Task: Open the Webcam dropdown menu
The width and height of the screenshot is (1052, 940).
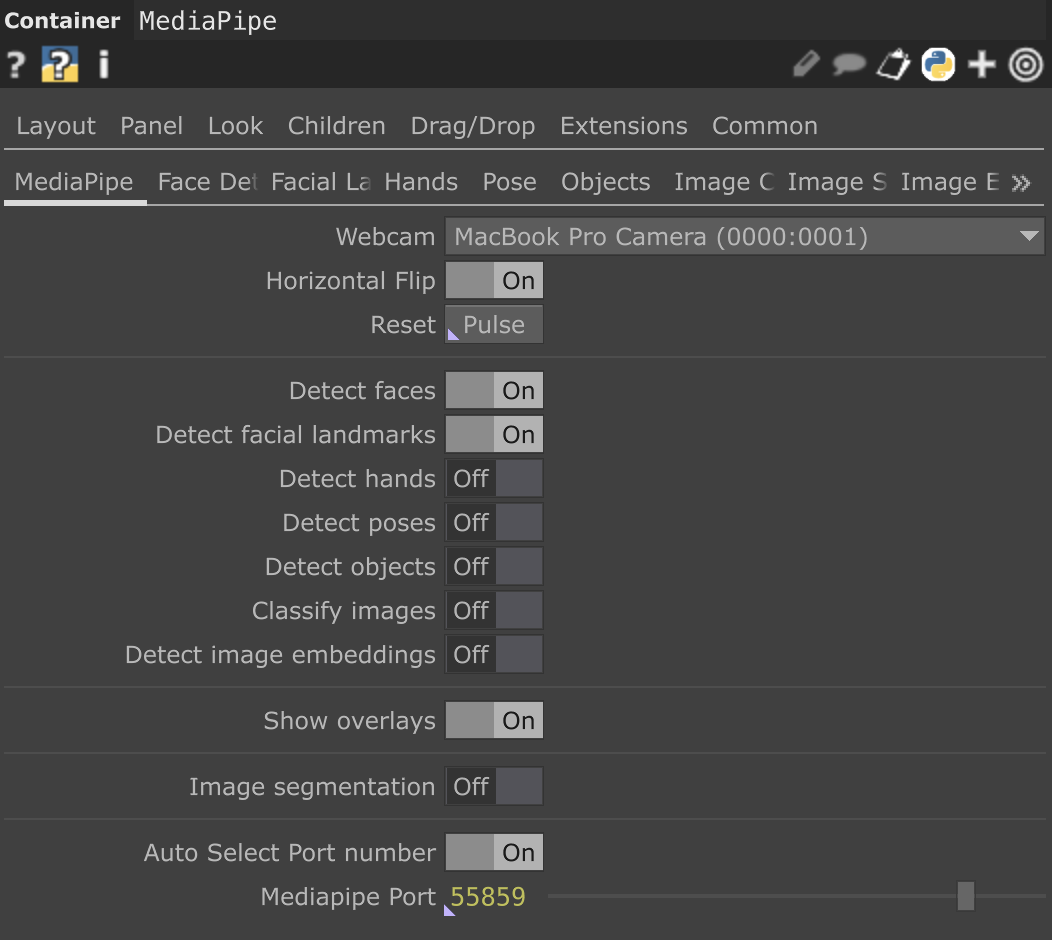Action: [x=744, y=237]
